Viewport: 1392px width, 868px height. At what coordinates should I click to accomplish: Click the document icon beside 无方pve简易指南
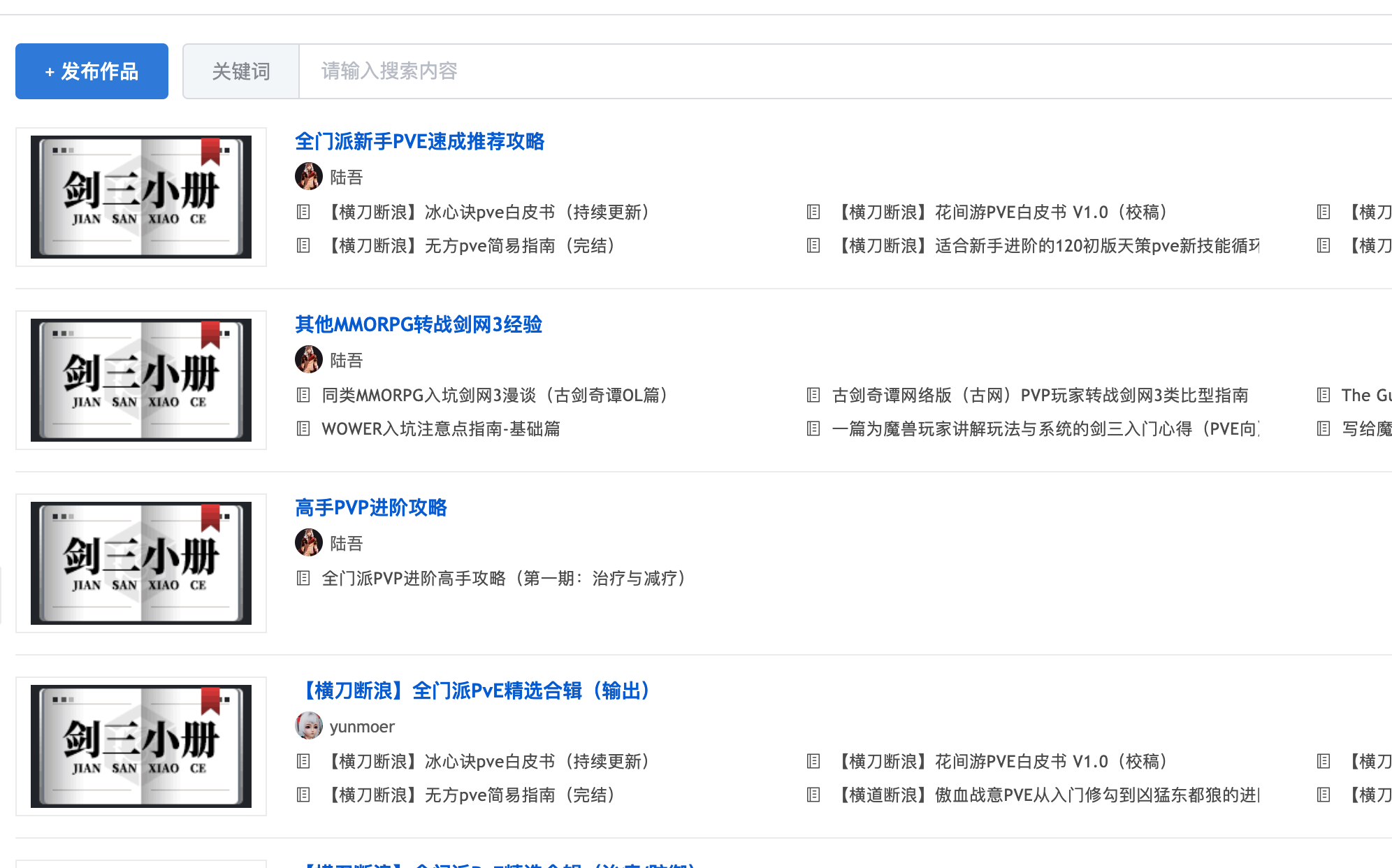click(303, 246)
